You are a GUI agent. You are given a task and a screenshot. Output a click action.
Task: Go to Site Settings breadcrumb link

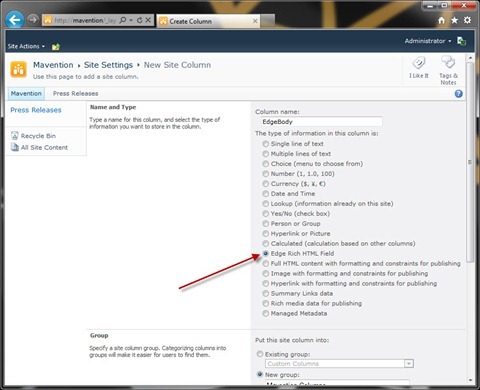(x=108, y=65)
